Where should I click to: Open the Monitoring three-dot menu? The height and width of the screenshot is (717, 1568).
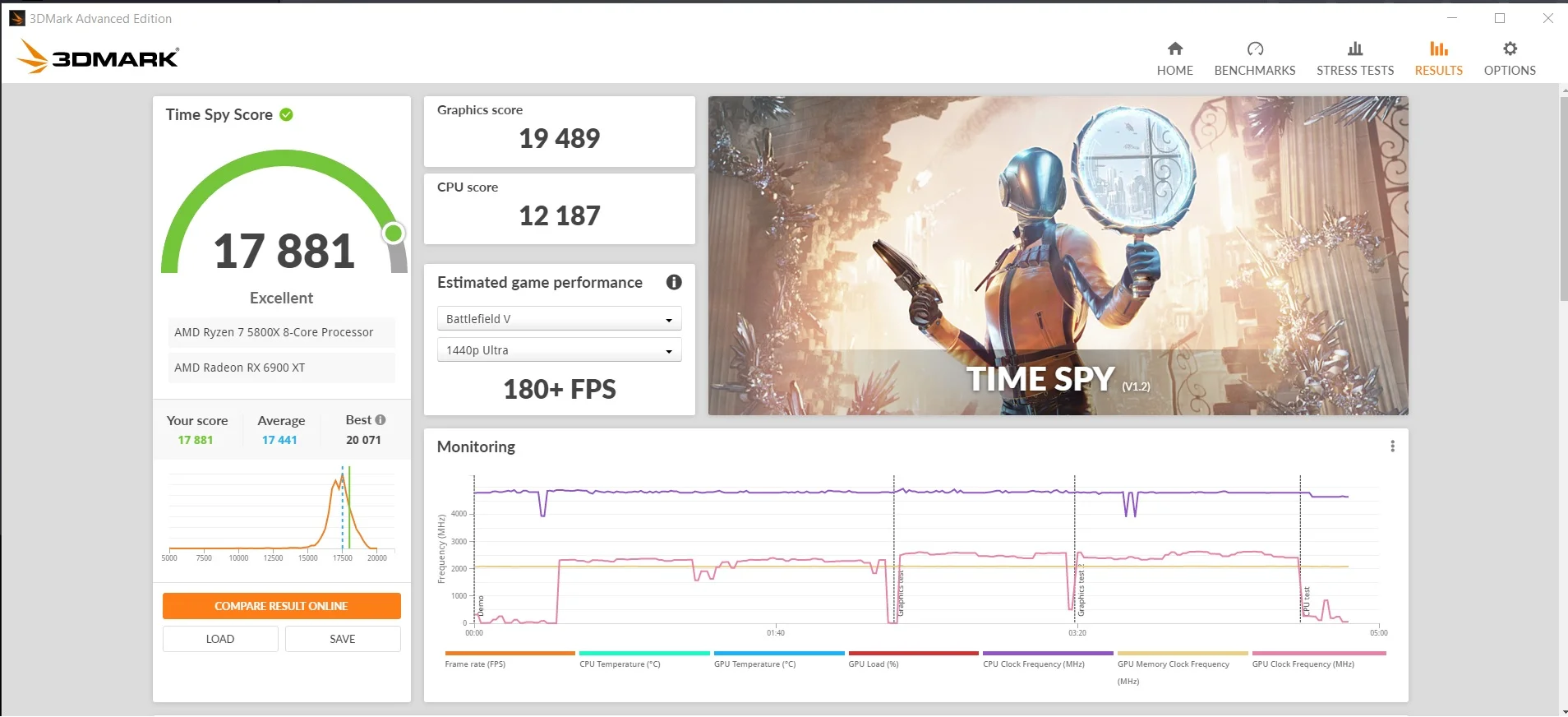pyautogui.click(x=1392, y=446)
